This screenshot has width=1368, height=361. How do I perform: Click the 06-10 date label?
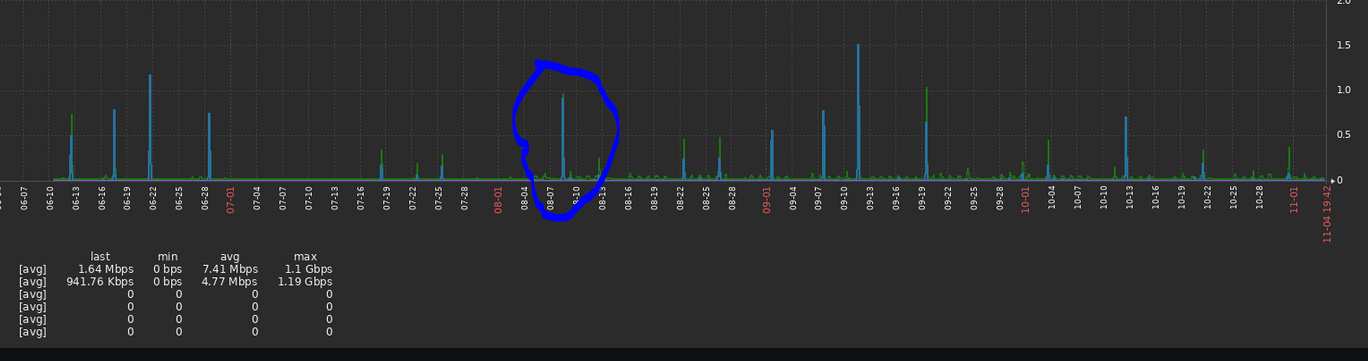coord(50,197)
